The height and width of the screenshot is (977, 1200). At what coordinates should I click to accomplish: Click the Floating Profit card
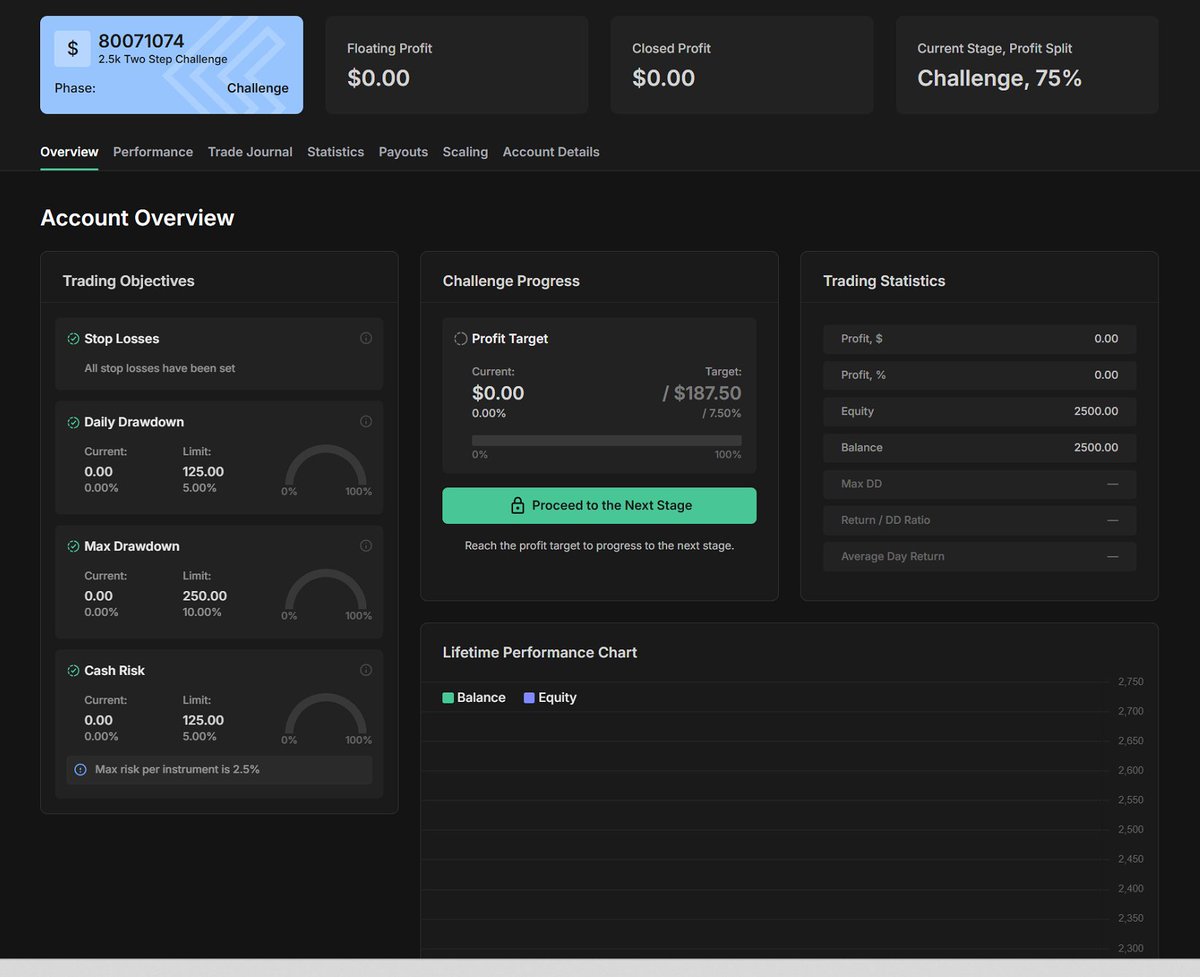tap(457, 65)
